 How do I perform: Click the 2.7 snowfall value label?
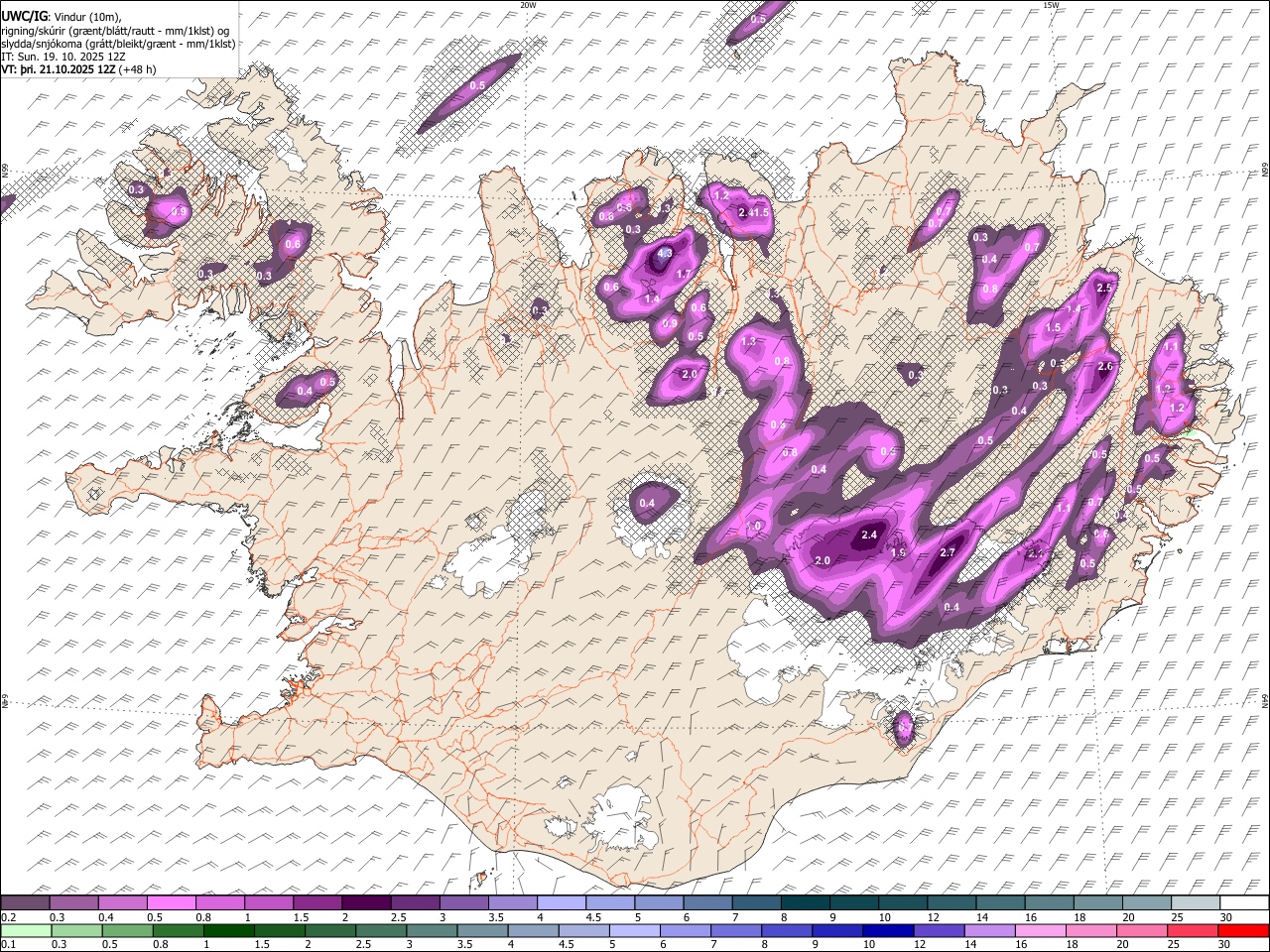[x=947, y=552]
